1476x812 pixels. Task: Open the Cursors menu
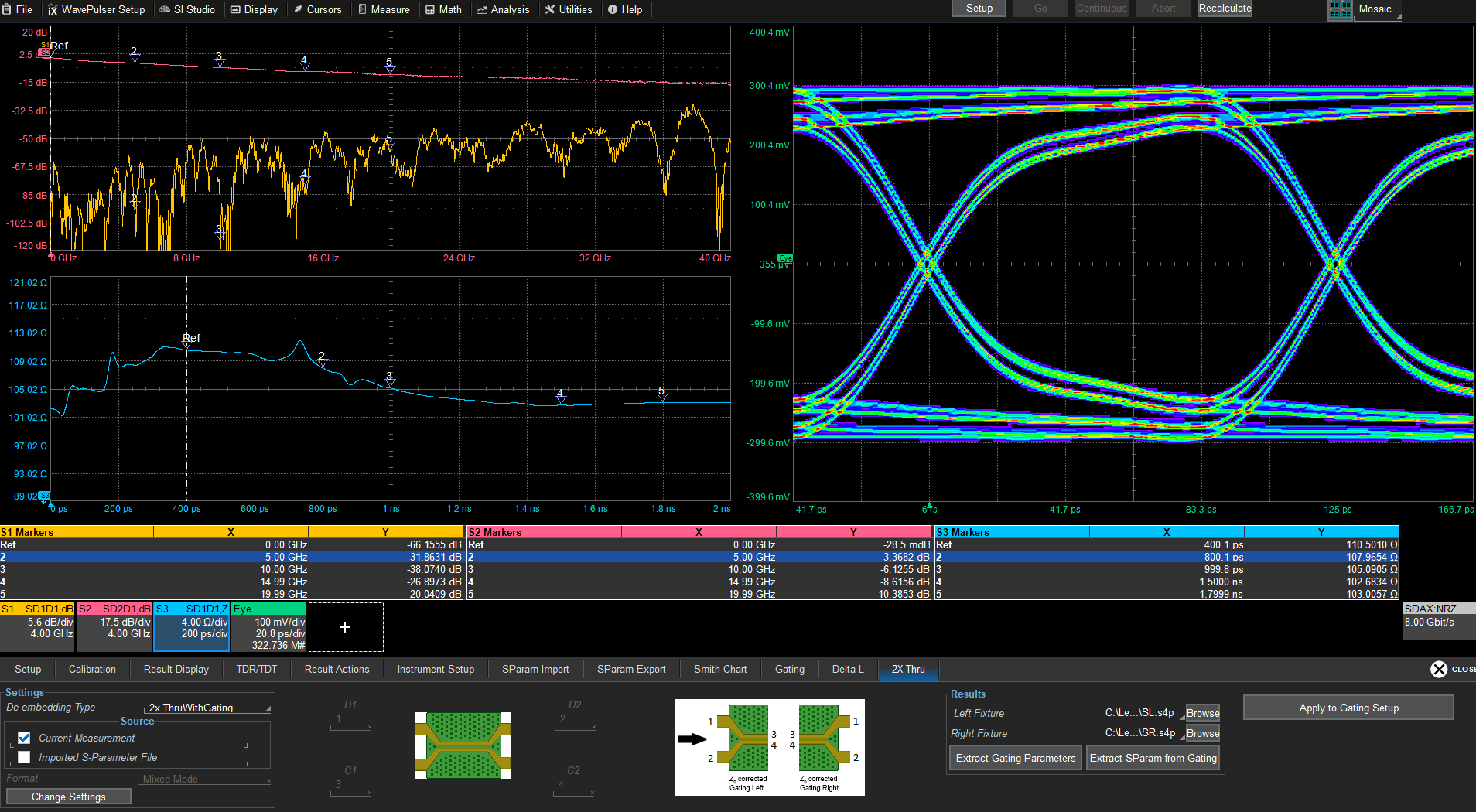tap(317, 9)
